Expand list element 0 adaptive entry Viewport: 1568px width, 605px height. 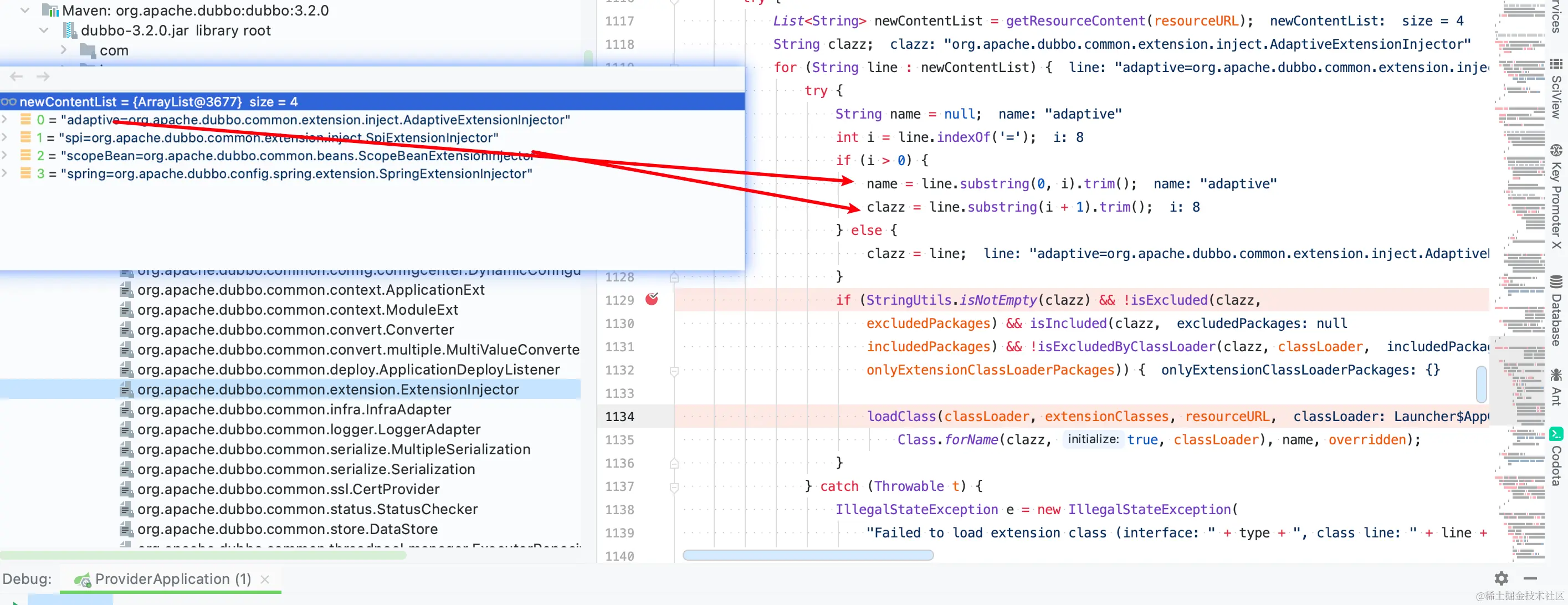click(5, 119)
